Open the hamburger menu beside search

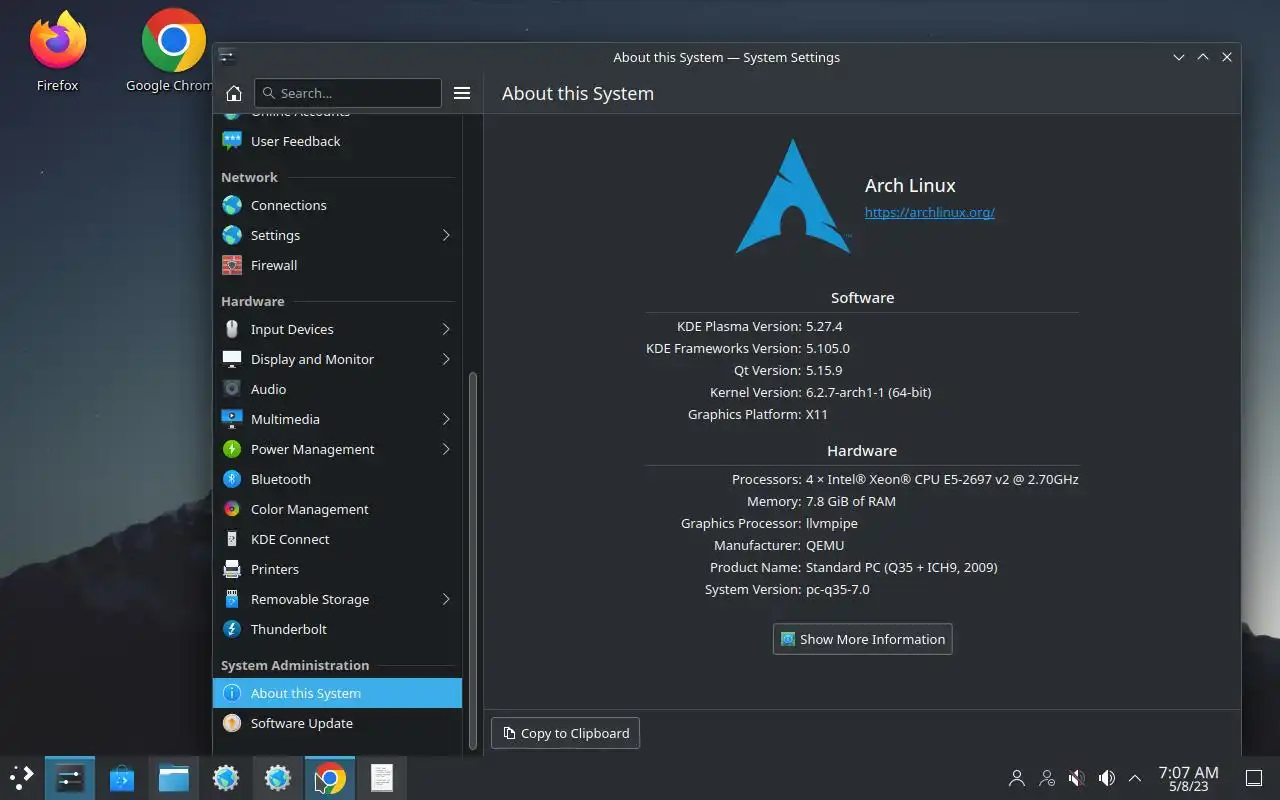(462, 93)
